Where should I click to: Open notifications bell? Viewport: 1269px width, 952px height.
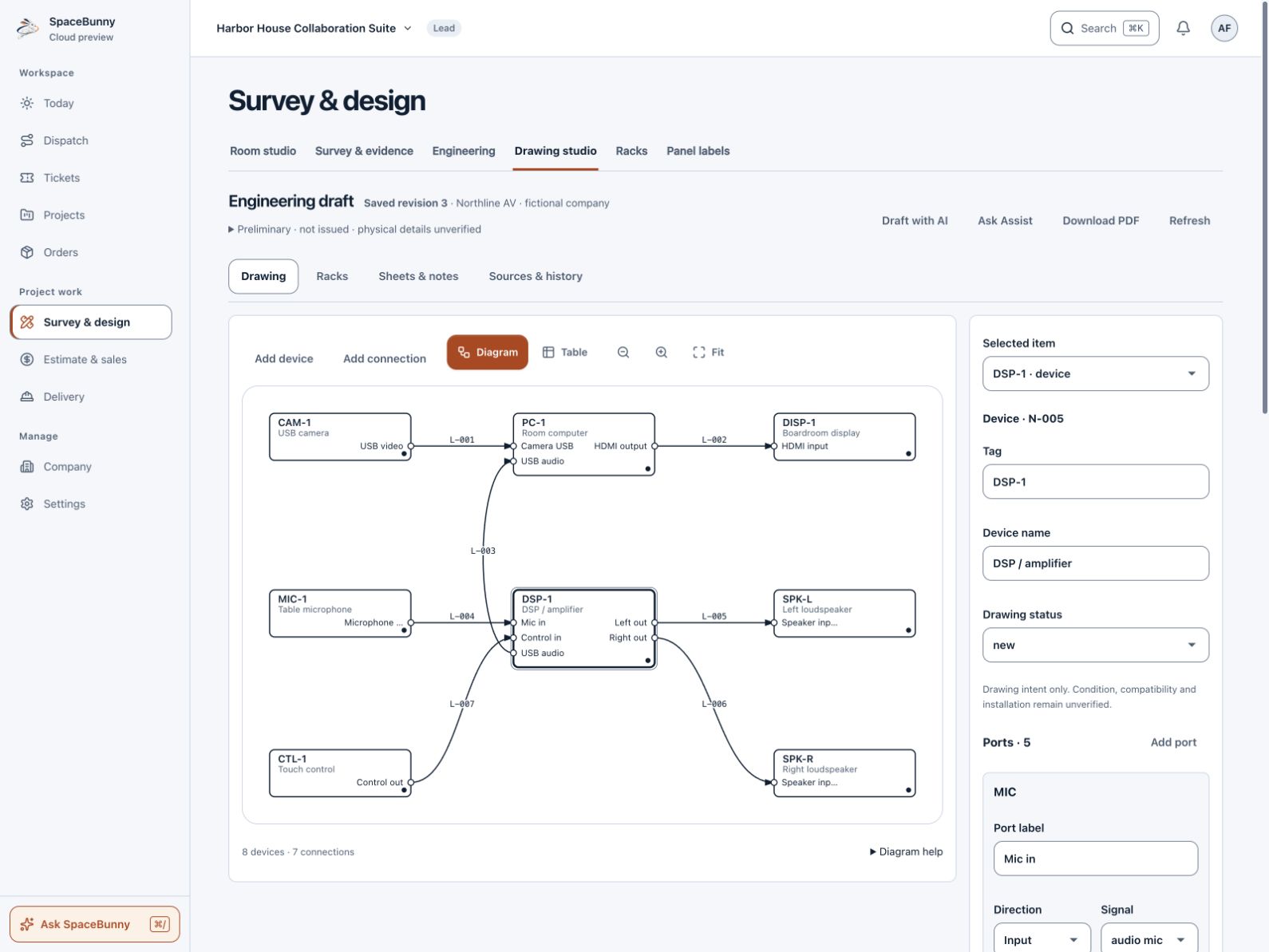(x=1184, y=28)
